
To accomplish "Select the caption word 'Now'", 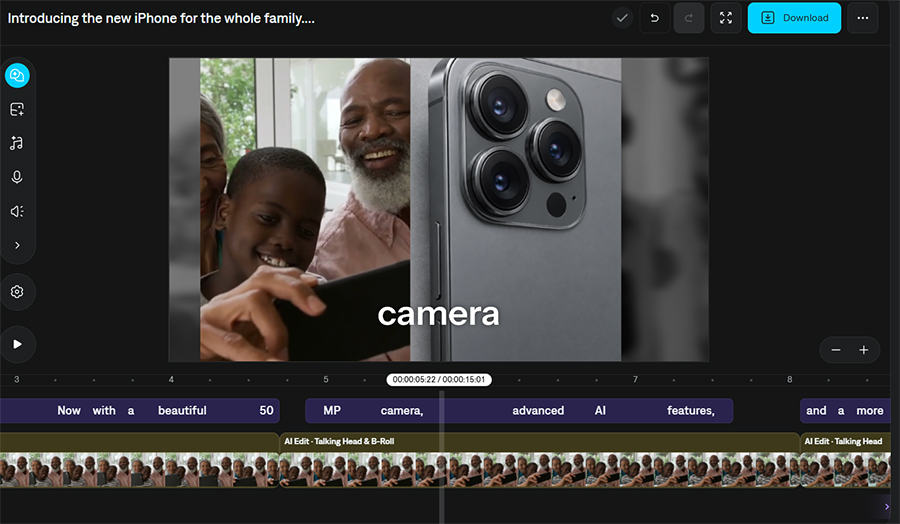I will coord(69,410).
